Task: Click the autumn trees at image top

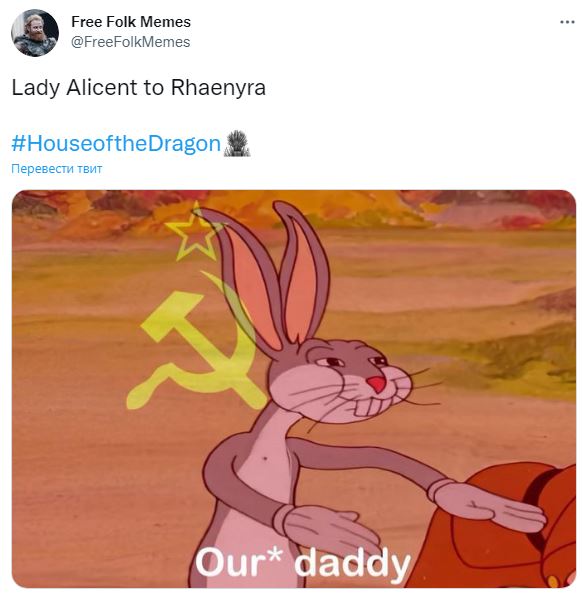Action: (x=294, y=210)
